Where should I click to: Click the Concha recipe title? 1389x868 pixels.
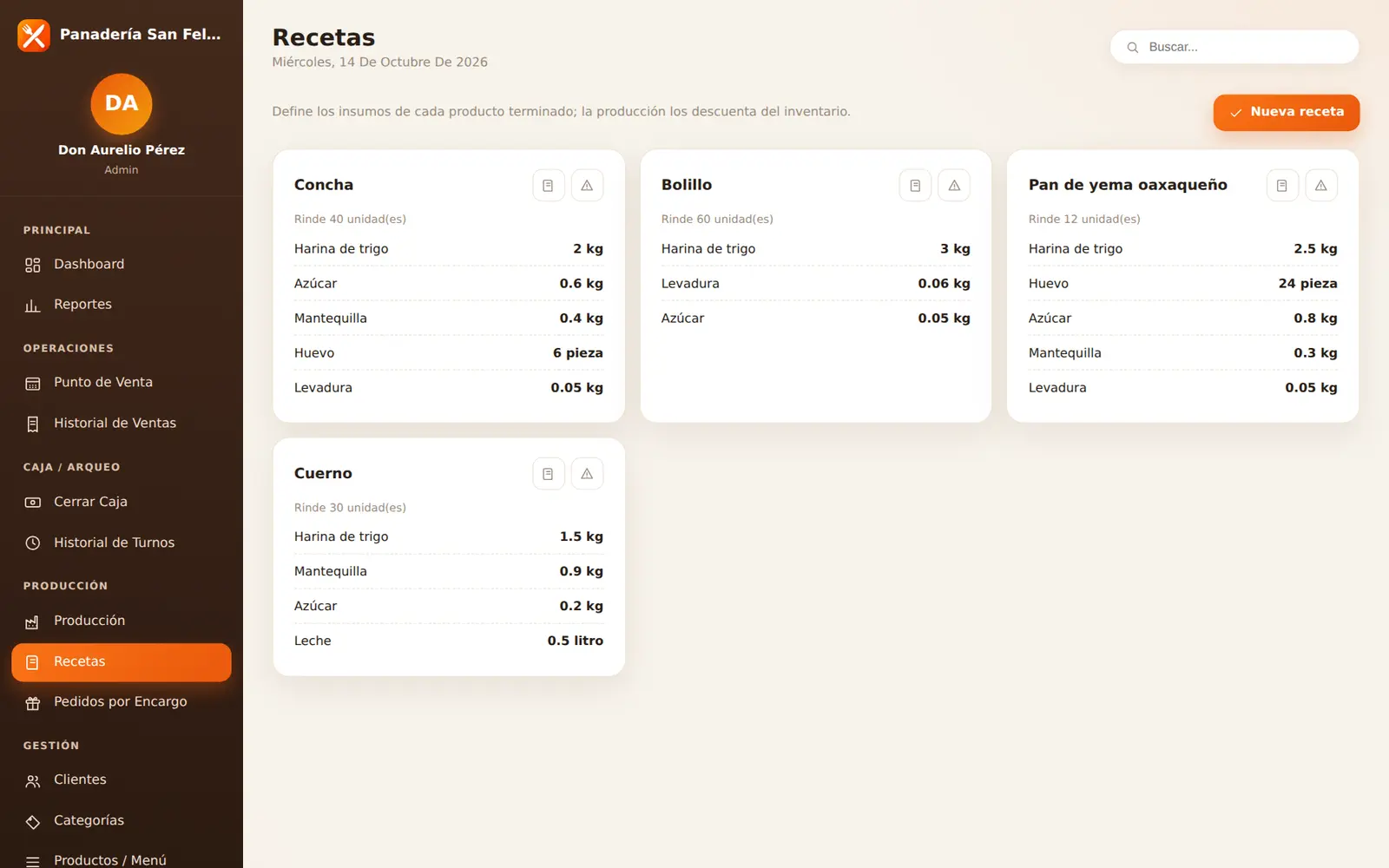coord(324,185)
